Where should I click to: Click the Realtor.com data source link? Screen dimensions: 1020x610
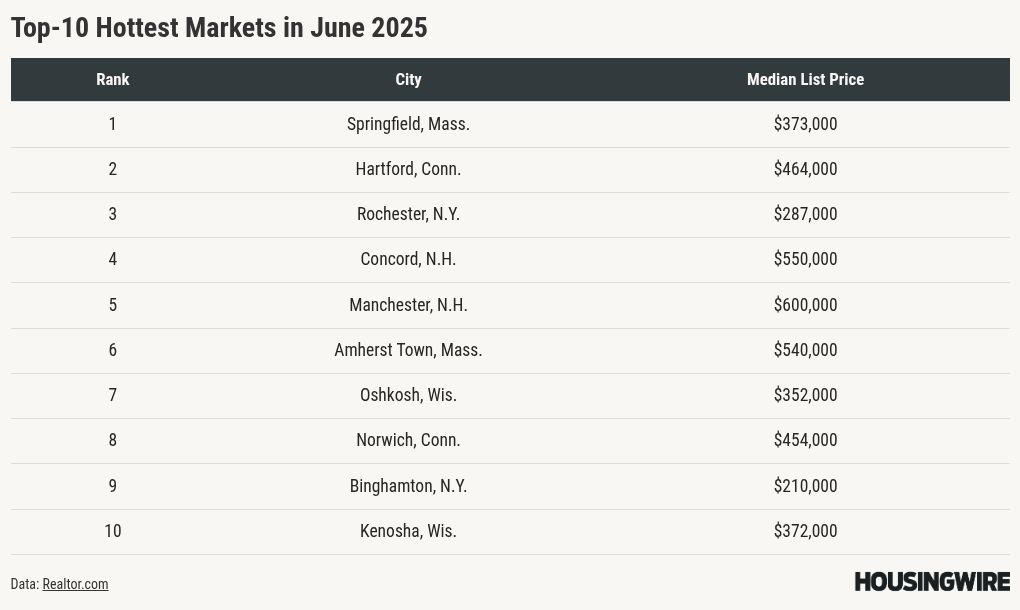(x=75, y=584)
